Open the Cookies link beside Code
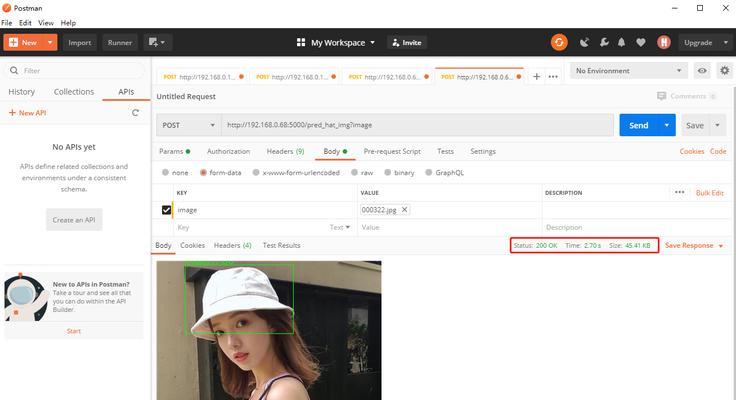Viewport: 736px width, 400px height. (692, 151)
